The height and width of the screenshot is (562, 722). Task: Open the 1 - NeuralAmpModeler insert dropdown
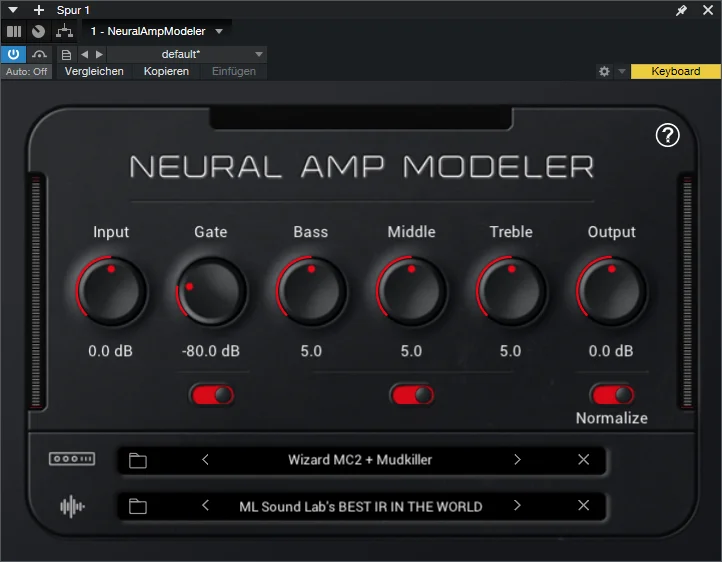157,31
